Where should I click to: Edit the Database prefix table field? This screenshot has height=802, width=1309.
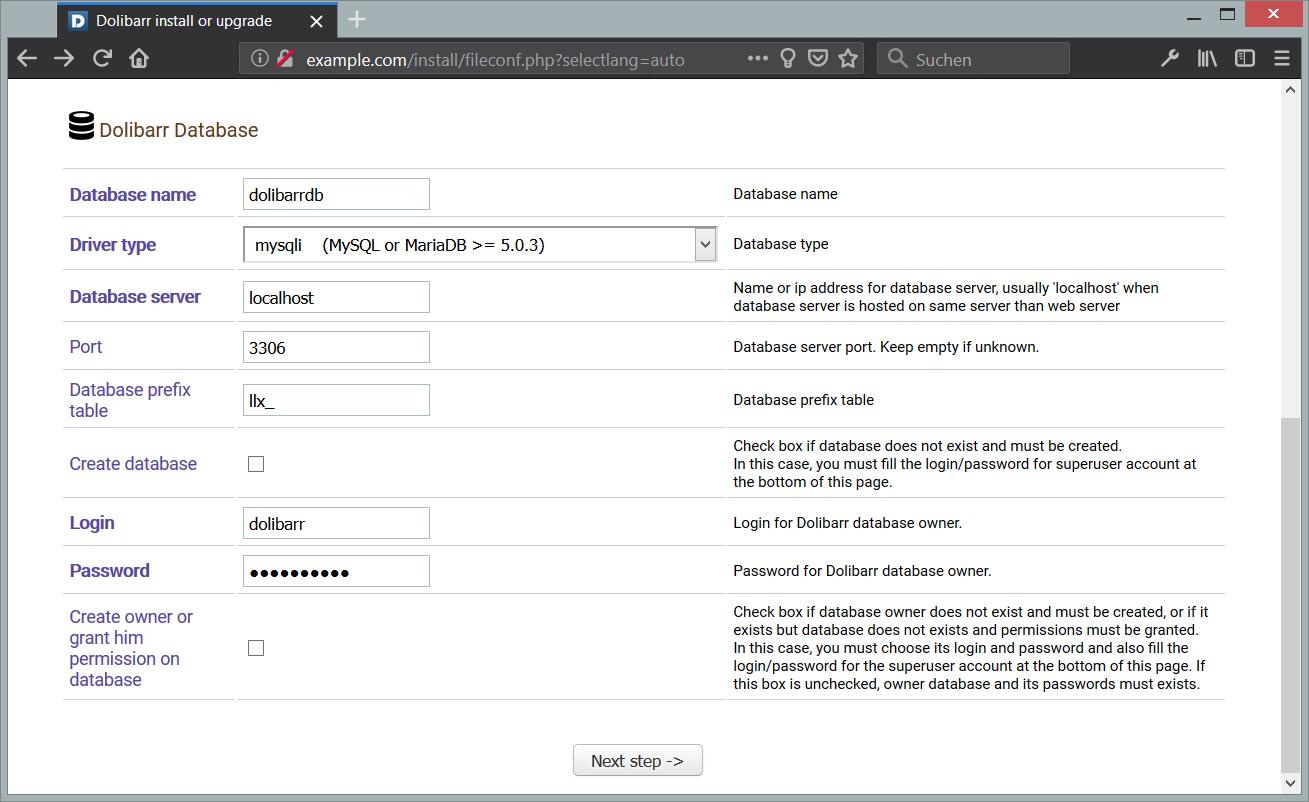point(336,400)
